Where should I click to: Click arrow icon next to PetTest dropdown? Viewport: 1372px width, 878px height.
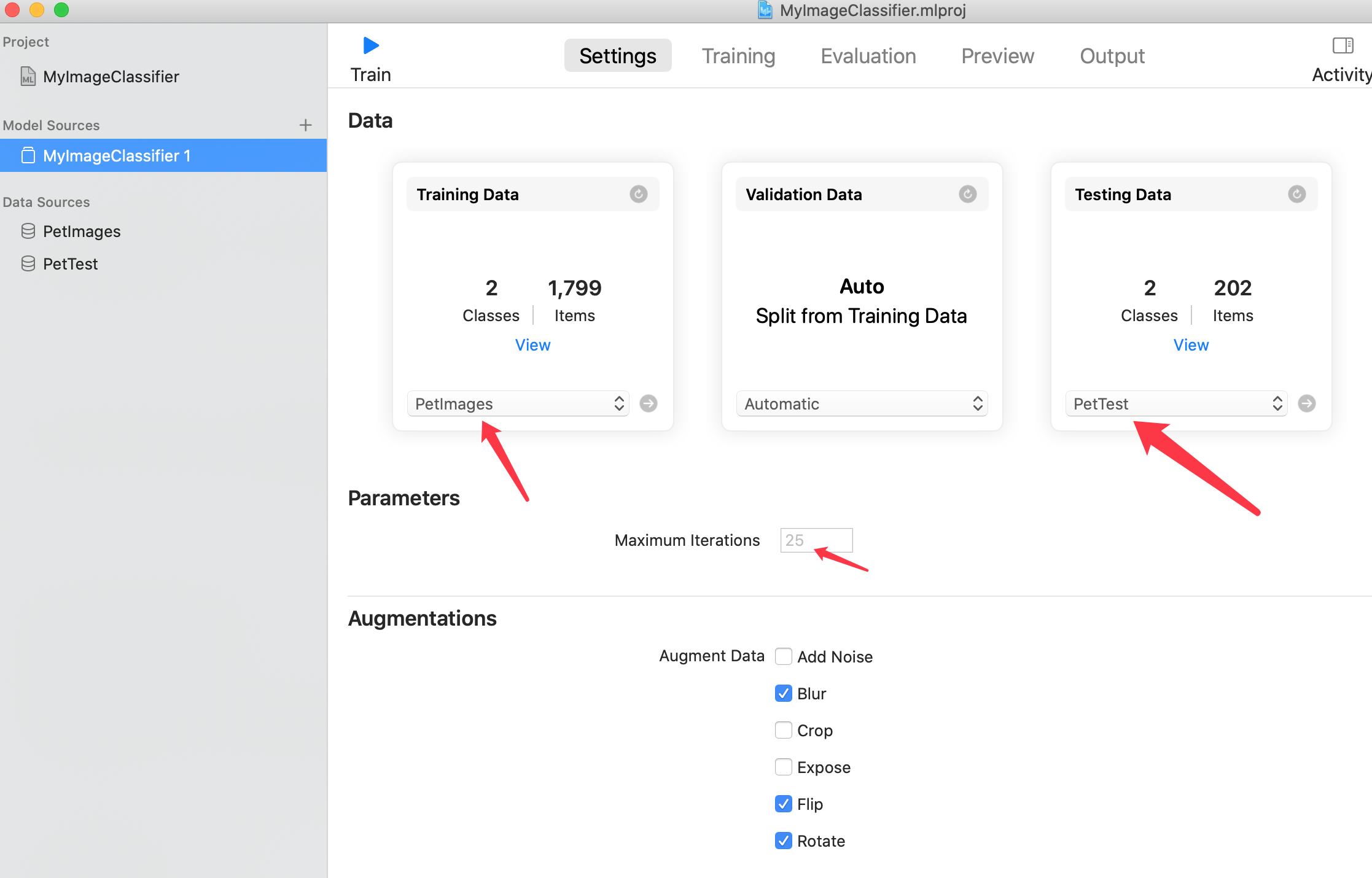(x=1306, y=403)
